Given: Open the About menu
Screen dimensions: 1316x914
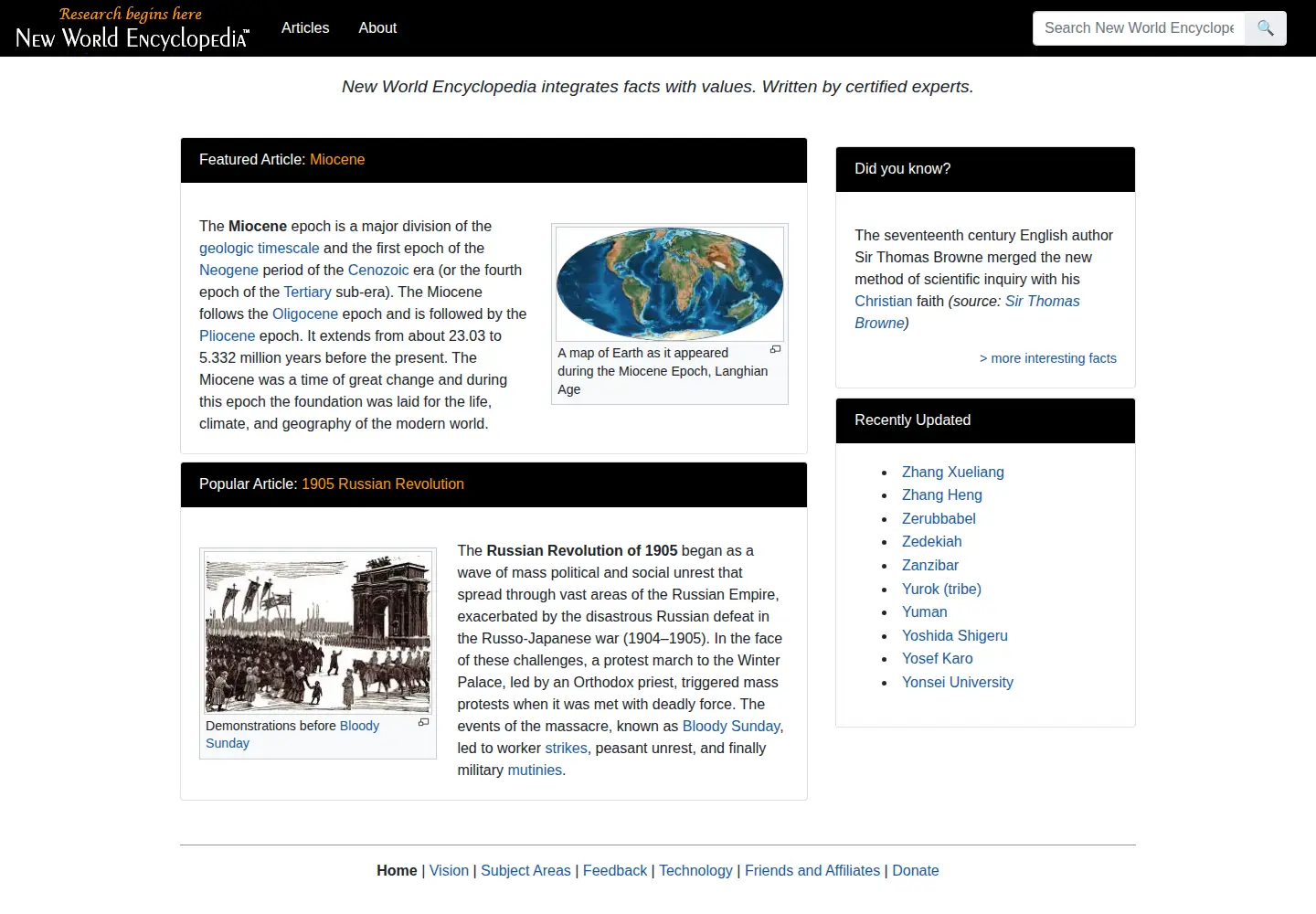Looking at the screenshot, I should point(377,28).
